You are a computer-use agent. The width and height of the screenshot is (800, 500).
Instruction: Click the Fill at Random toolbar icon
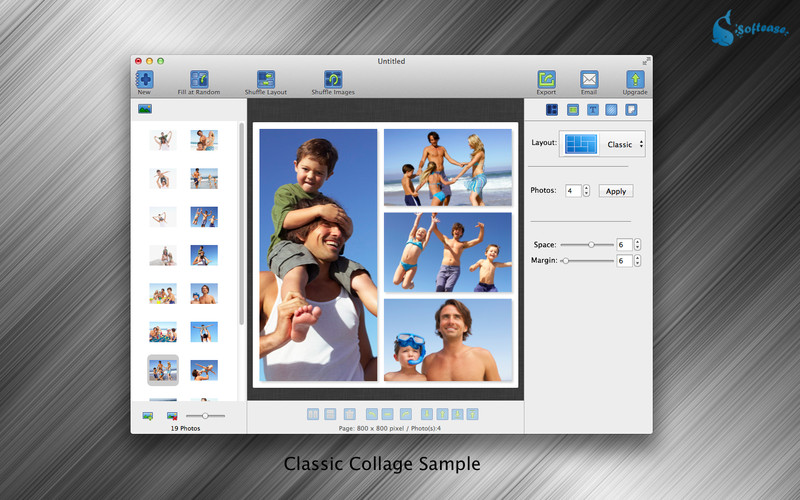[199, 80]
